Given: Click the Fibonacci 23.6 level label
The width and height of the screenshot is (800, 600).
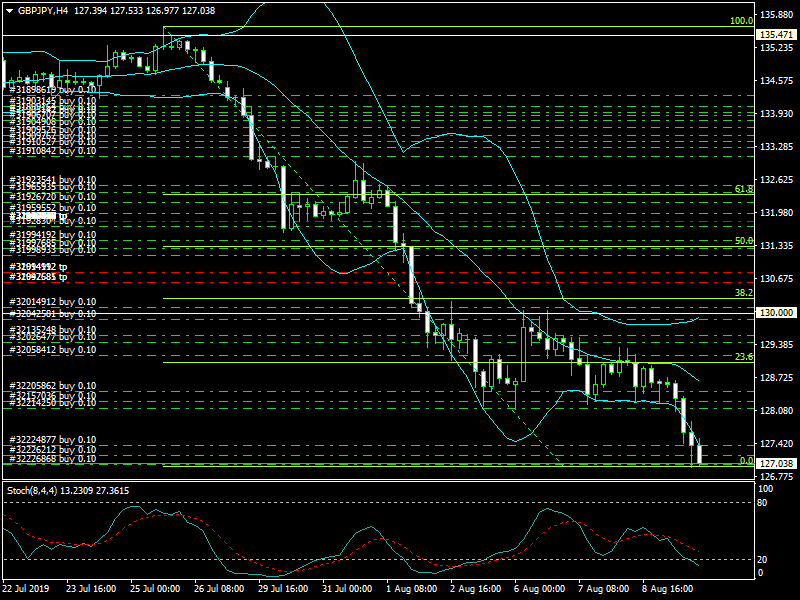Looking at the screenshot, I should pyautogui.click(x=744, y=357).
